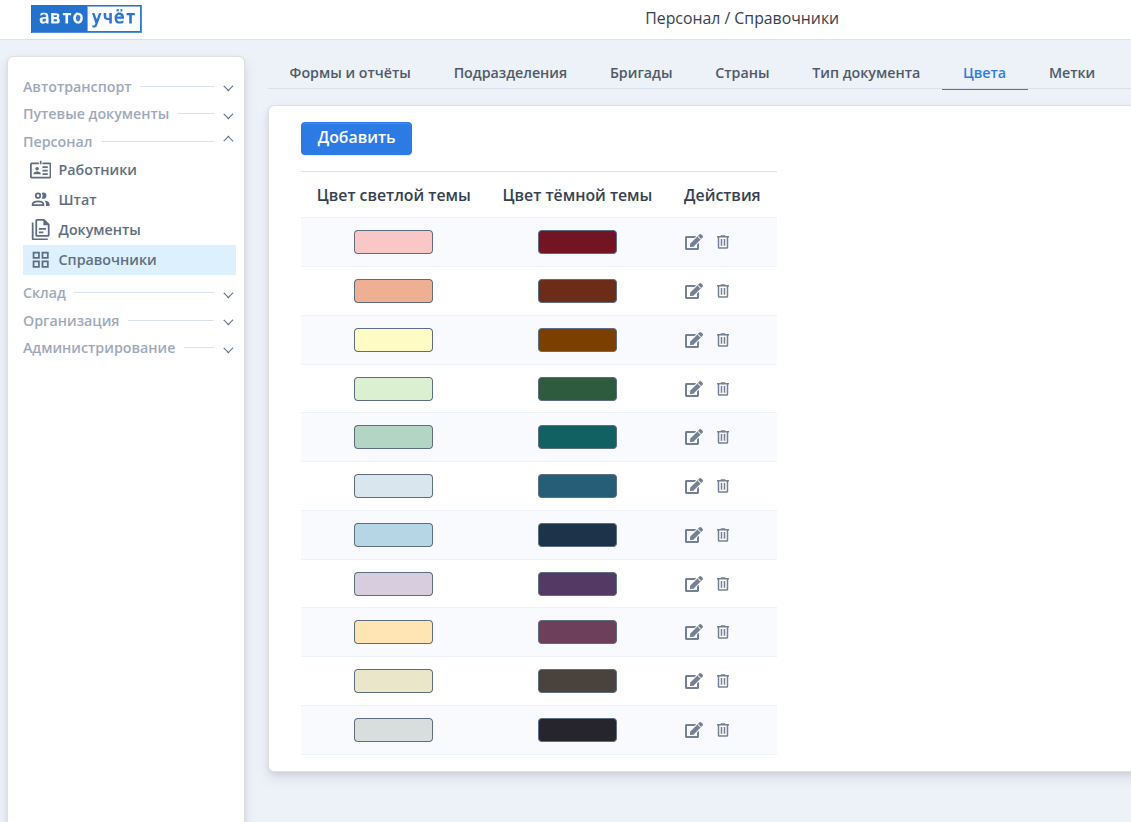Edit the pale yellow color row
1131x822 pixels.
pos(693,340)
